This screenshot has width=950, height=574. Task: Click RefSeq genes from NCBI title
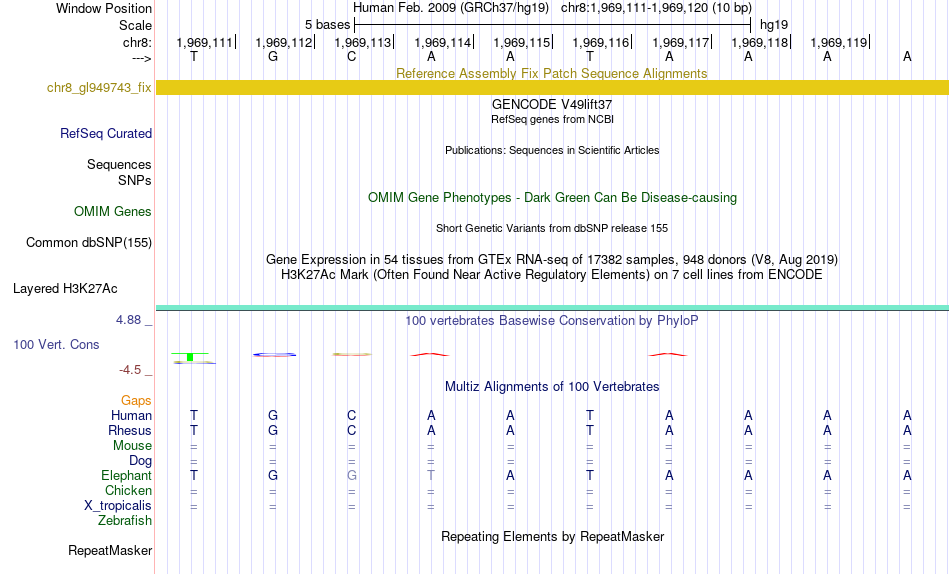click(x=552, y=119)
